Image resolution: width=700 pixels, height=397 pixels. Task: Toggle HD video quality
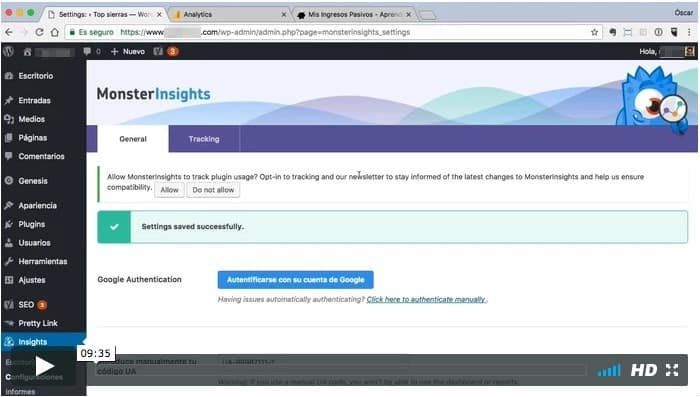pos(644,370)
